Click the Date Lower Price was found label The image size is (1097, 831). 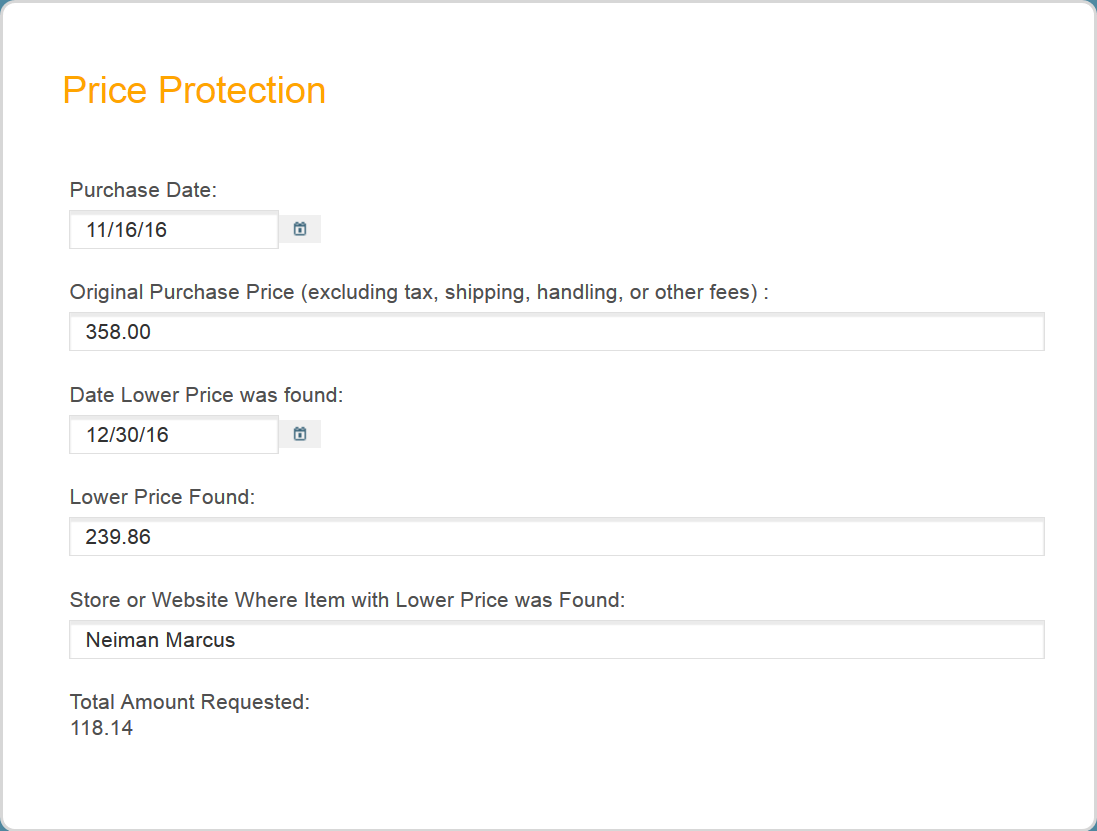coord(206,395)
